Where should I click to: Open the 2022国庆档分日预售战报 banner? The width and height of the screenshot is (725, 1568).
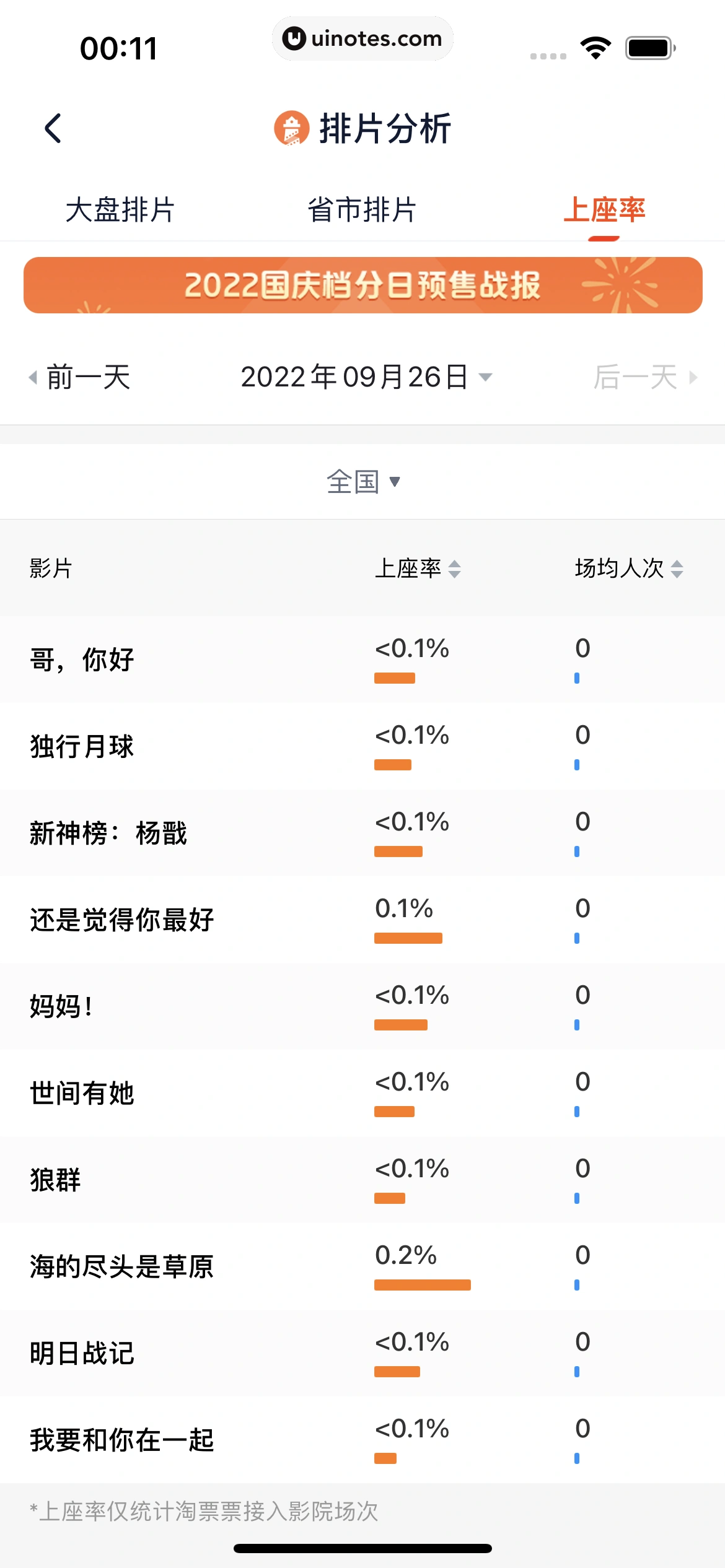pos(362,285)
